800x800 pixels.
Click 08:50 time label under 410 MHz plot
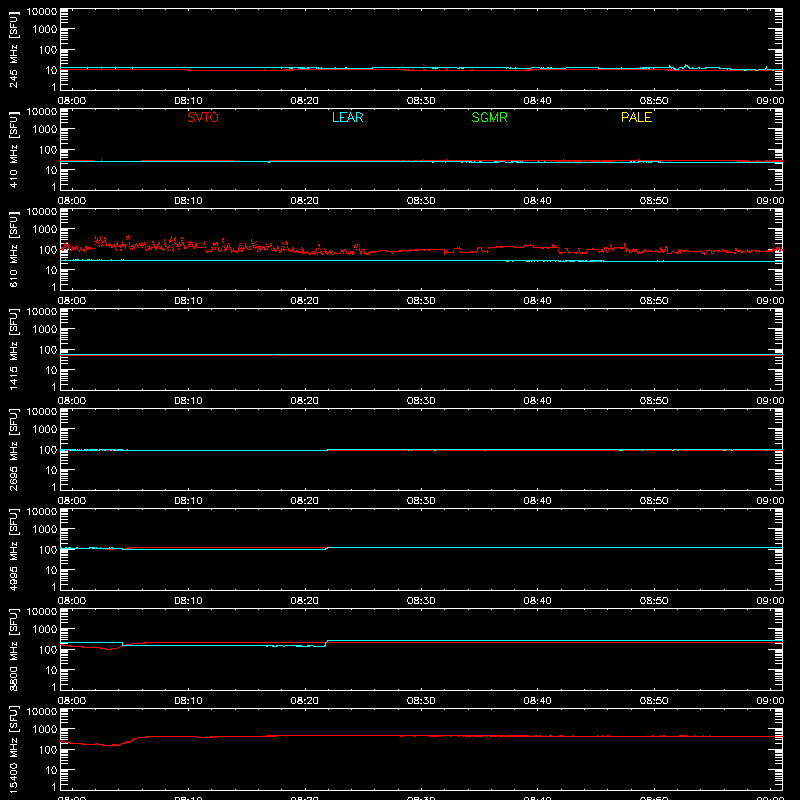click(x=654, y=201)
